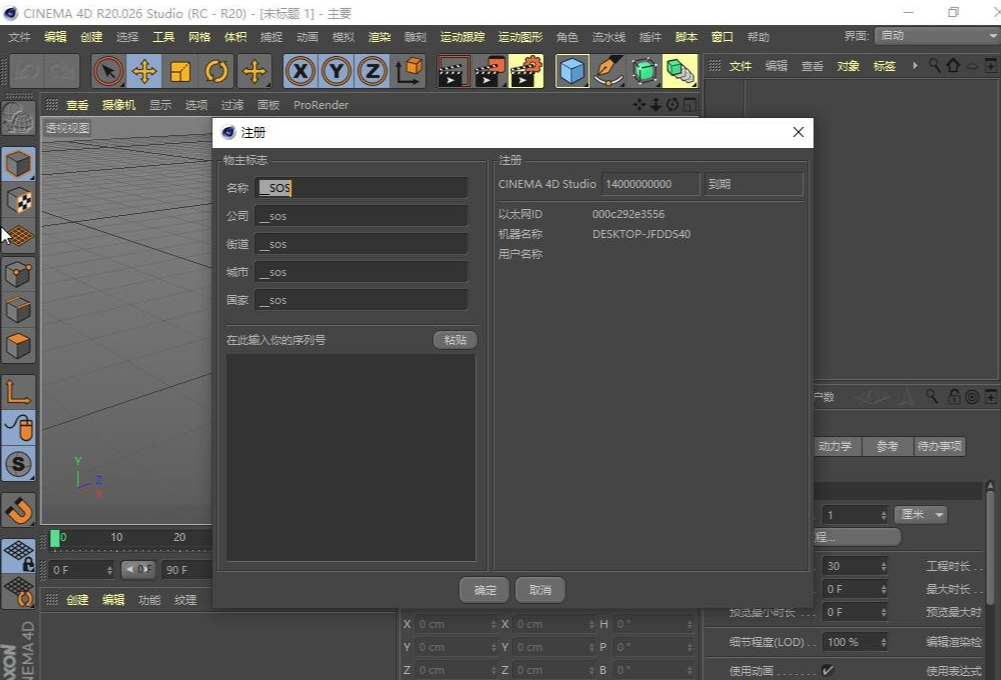Image resolution: width=1001 pixels, height=680 pixels.
Task: Toggle Viewport Solo S icon
Action: [x=19, y=464]
